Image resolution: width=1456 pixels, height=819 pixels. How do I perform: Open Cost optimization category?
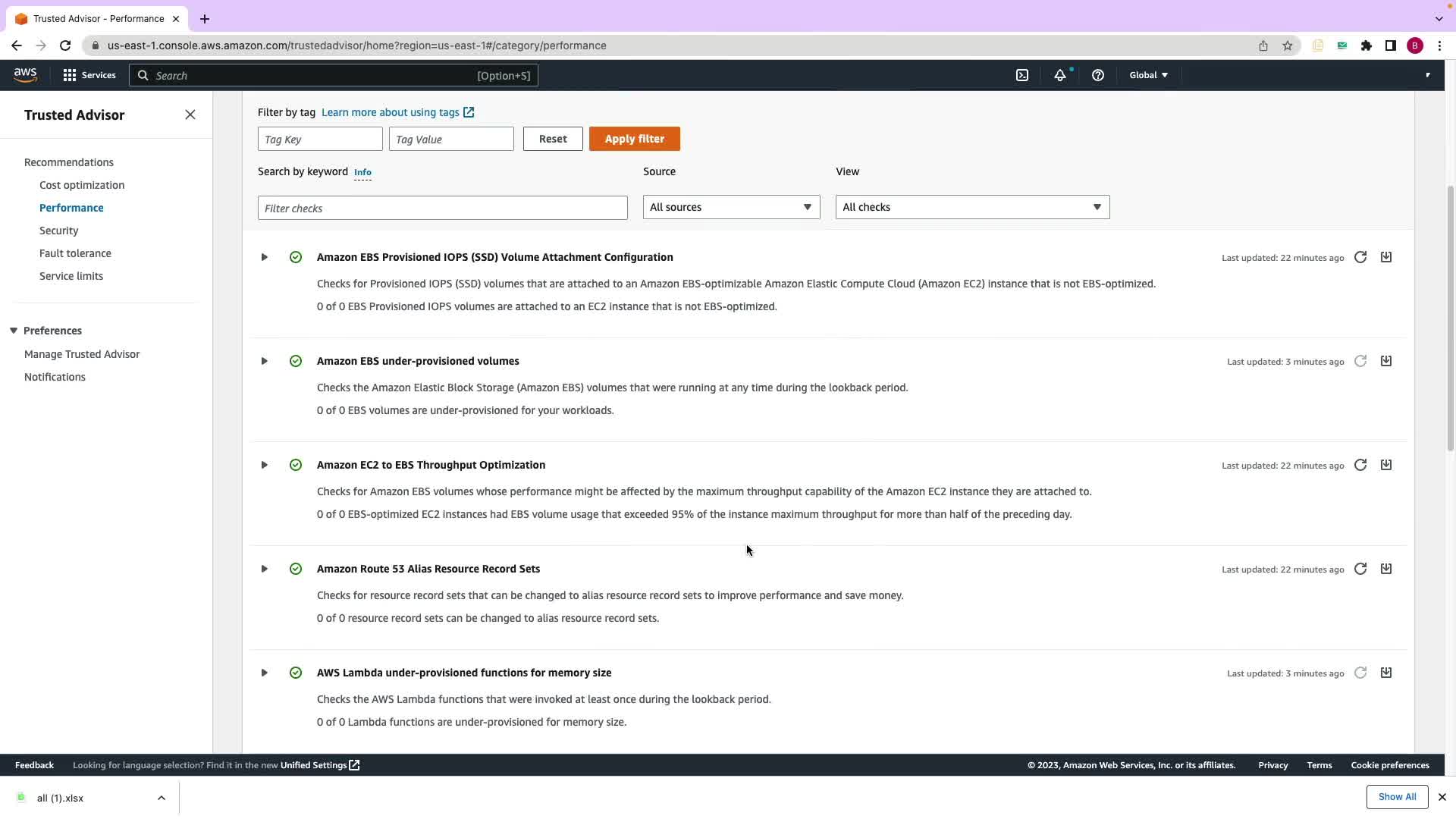click(x=82, y=185)
